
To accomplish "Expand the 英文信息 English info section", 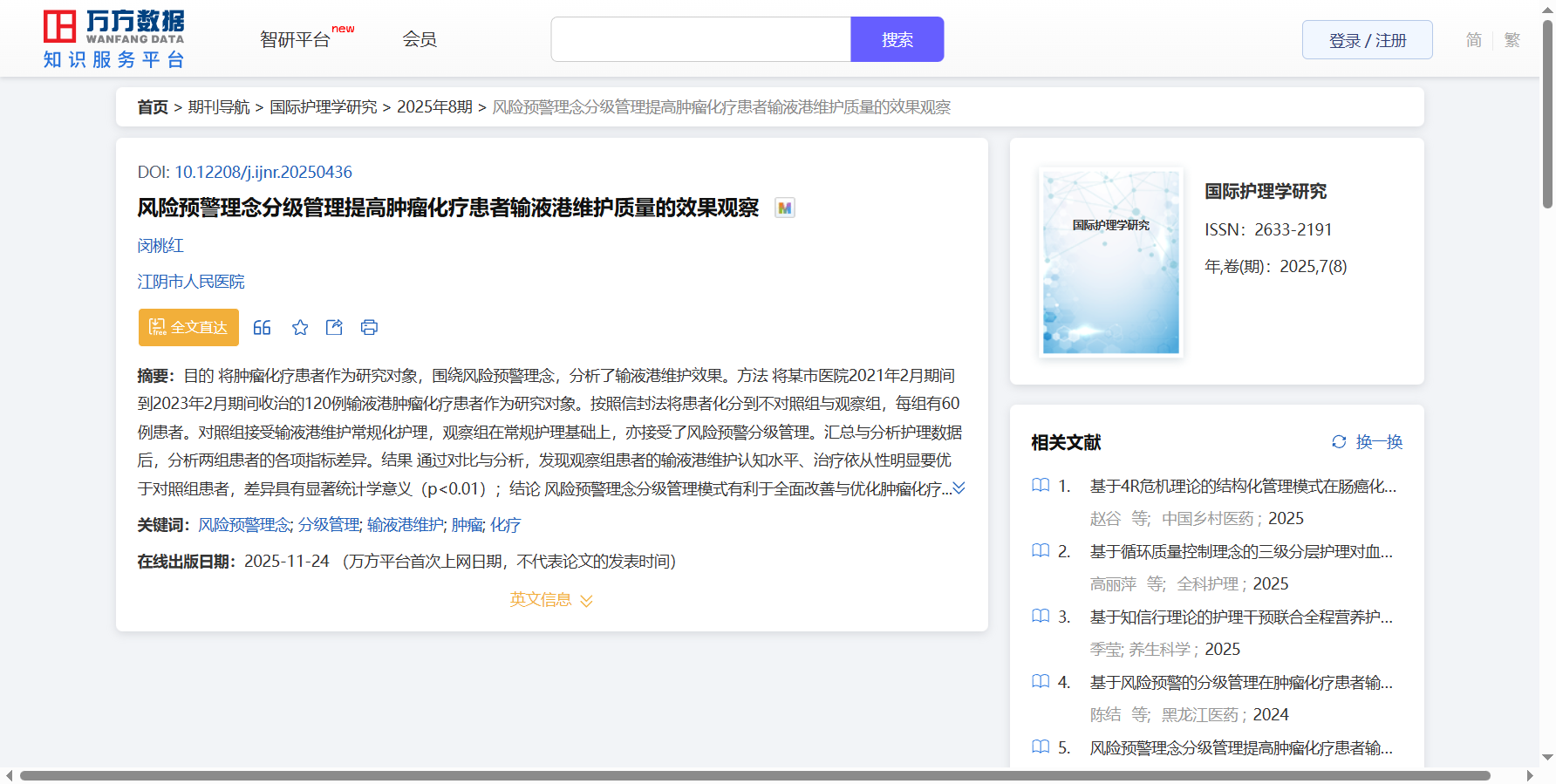I will click(551, 600).
